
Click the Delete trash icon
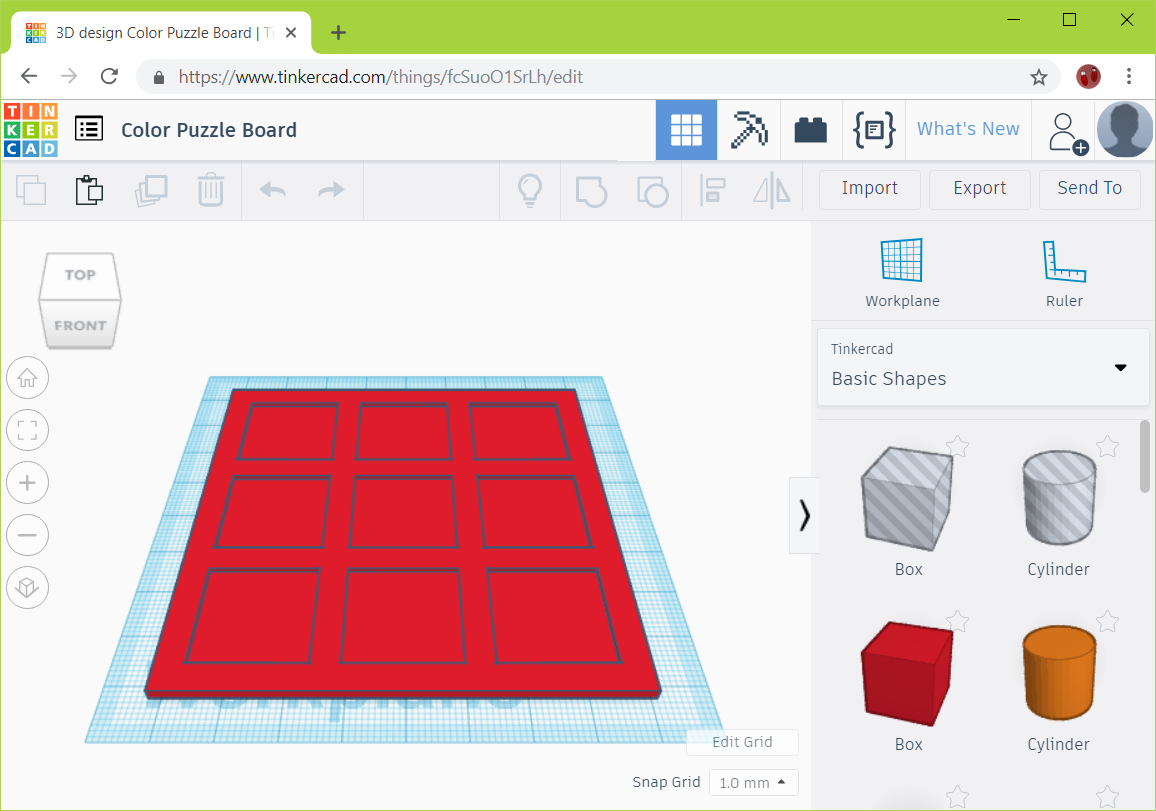pos(210,189)
